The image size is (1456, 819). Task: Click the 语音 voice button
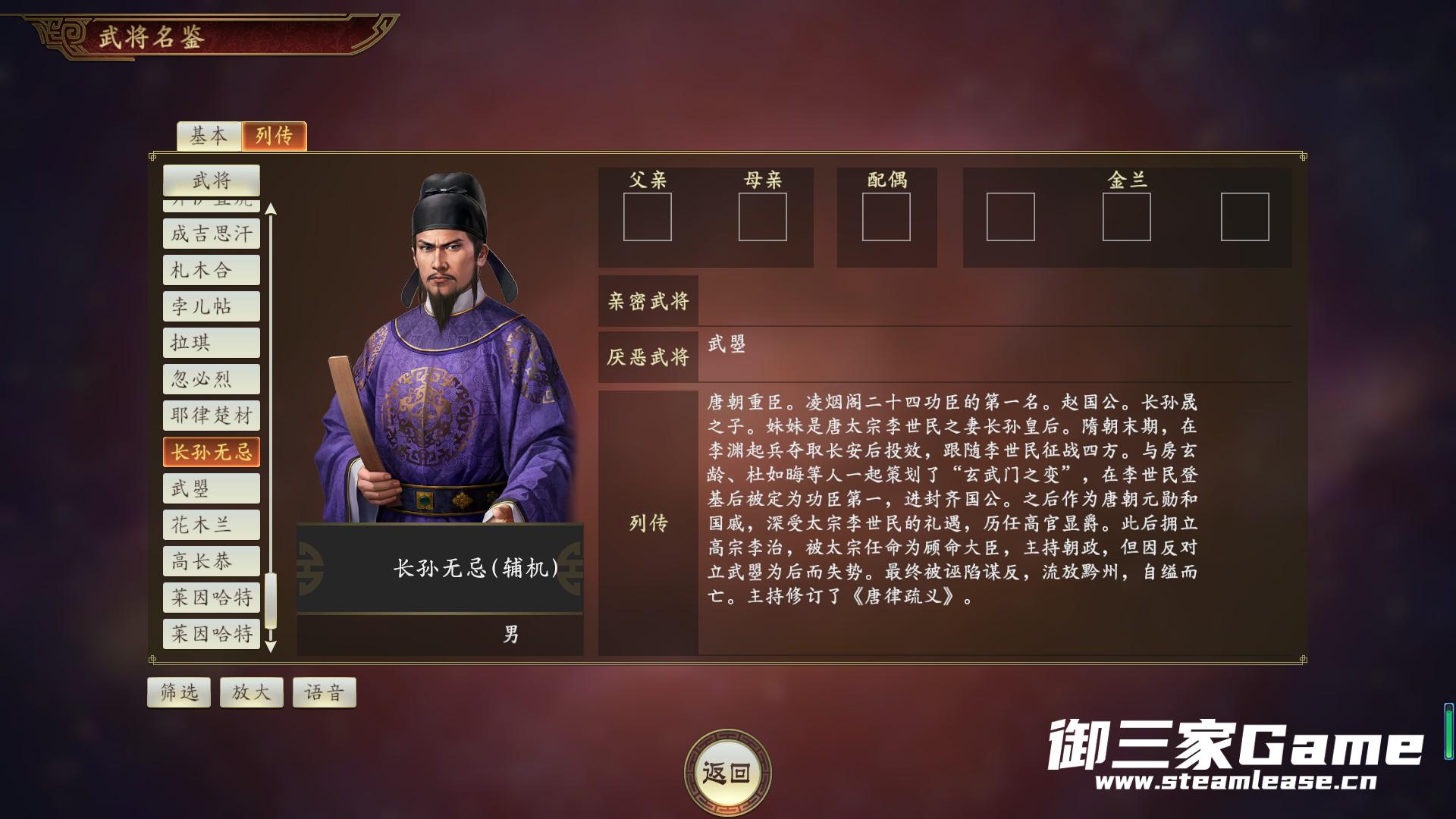(x=325, y=692)
